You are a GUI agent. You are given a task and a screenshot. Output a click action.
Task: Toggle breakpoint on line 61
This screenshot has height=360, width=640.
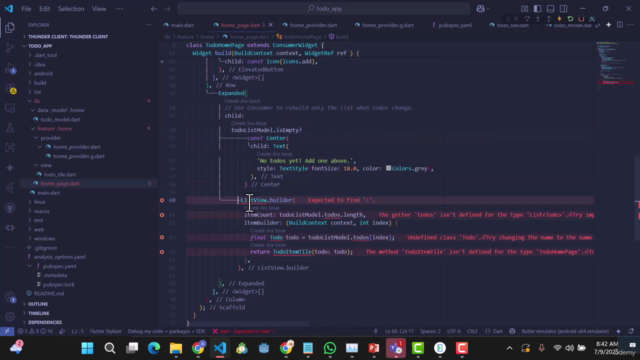click(162, 215)
